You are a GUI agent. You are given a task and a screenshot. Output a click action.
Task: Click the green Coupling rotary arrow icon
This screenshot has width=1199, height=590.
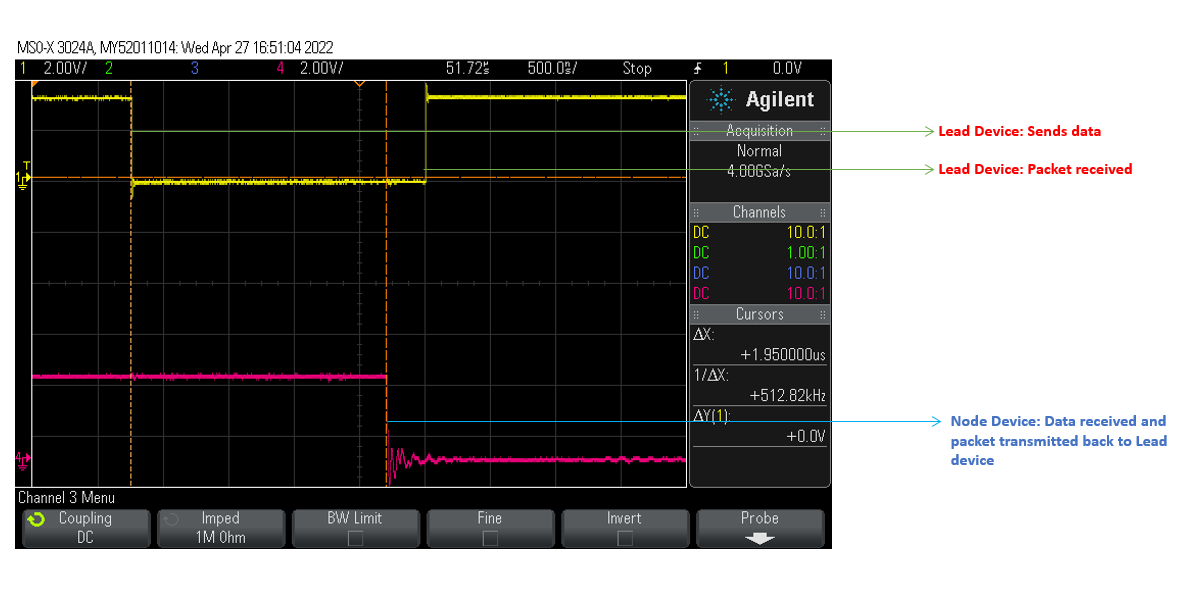click(x=37, y=519)
